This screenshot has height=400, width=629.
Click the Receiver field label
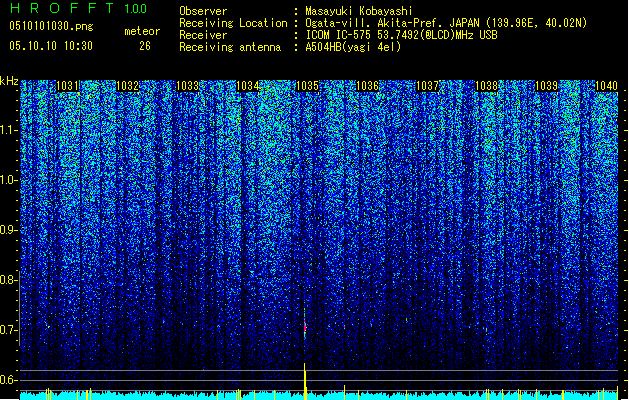(203, 35)
